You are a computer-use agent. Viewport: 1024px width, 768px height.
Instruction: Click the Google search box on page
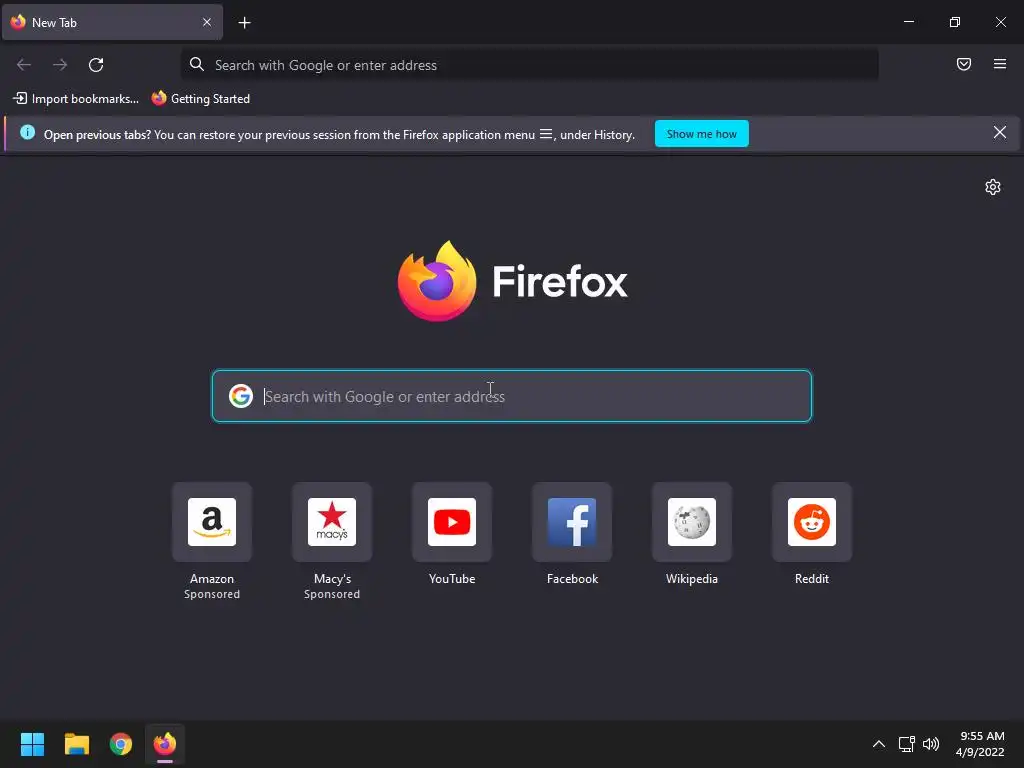point(512,396)
